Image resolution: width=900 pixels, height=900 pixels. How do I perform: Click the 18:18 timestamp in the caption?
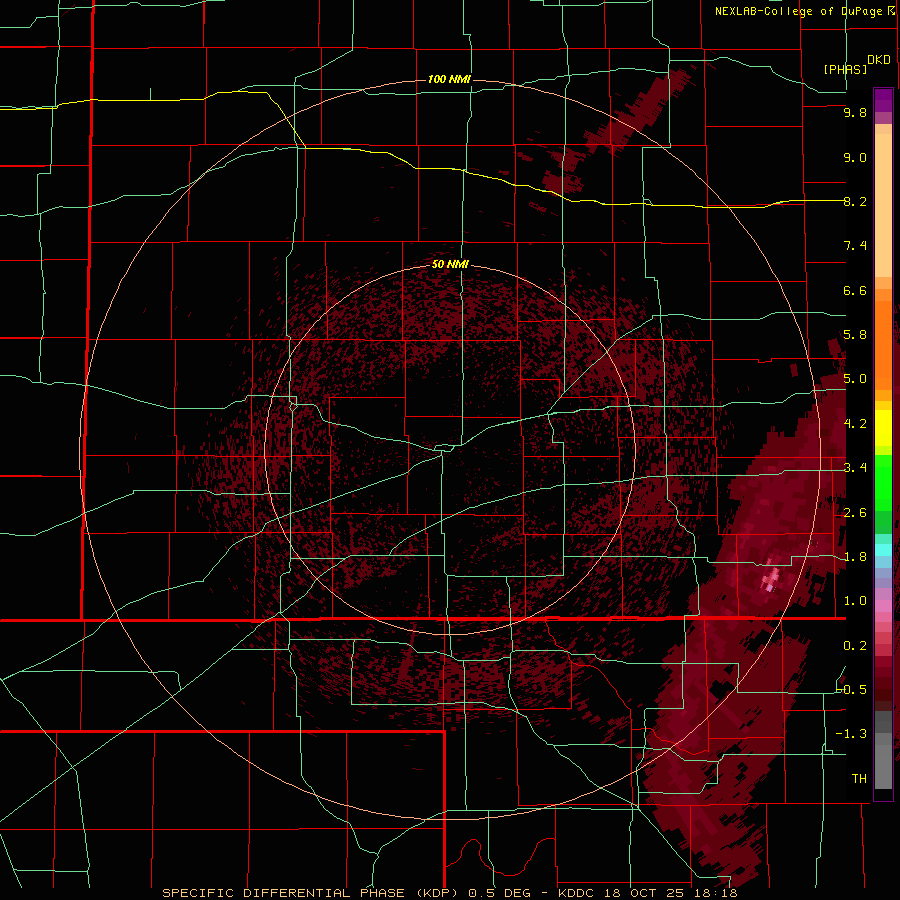(715, 893)
